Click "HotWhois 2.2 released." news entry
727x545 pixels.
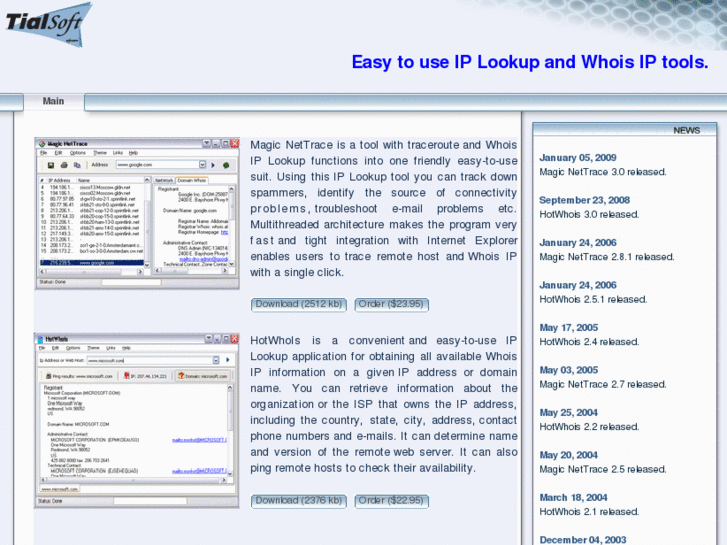click(x=589, y=427)
